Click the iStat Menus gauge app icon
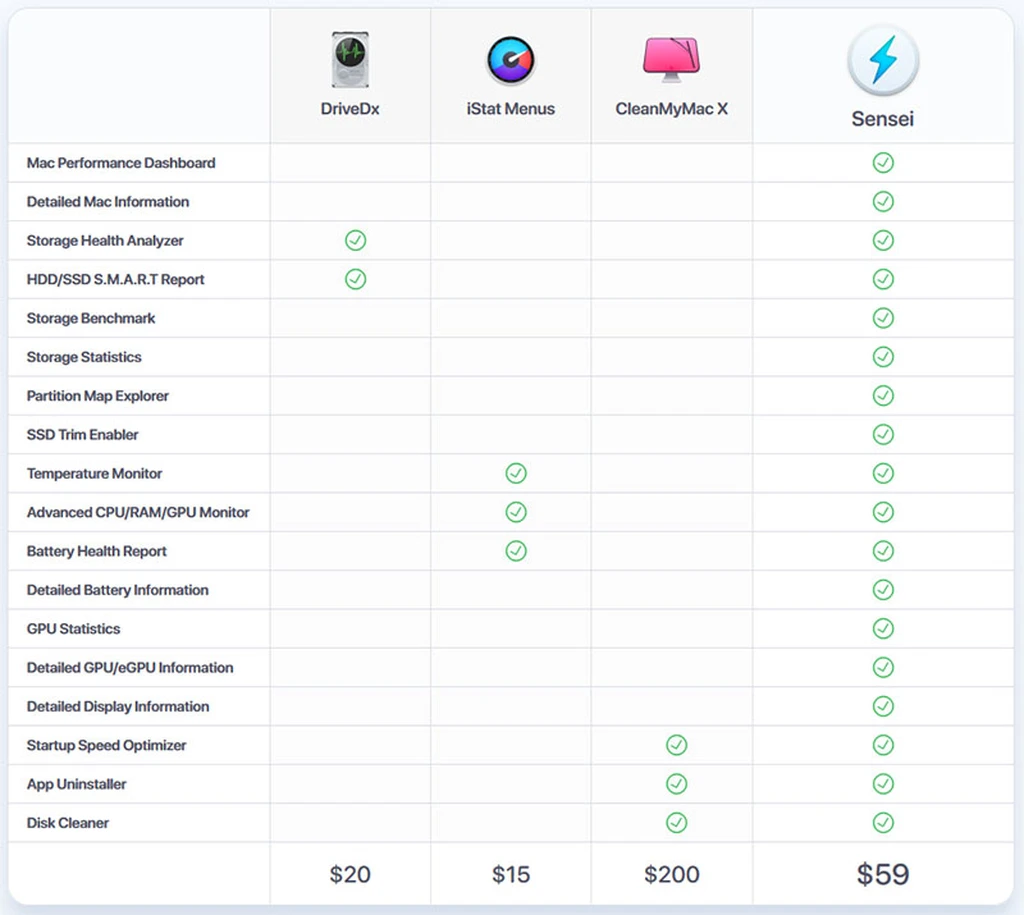Image resolution: width=1024 pixels, height=915 pixels. [511, 60]
